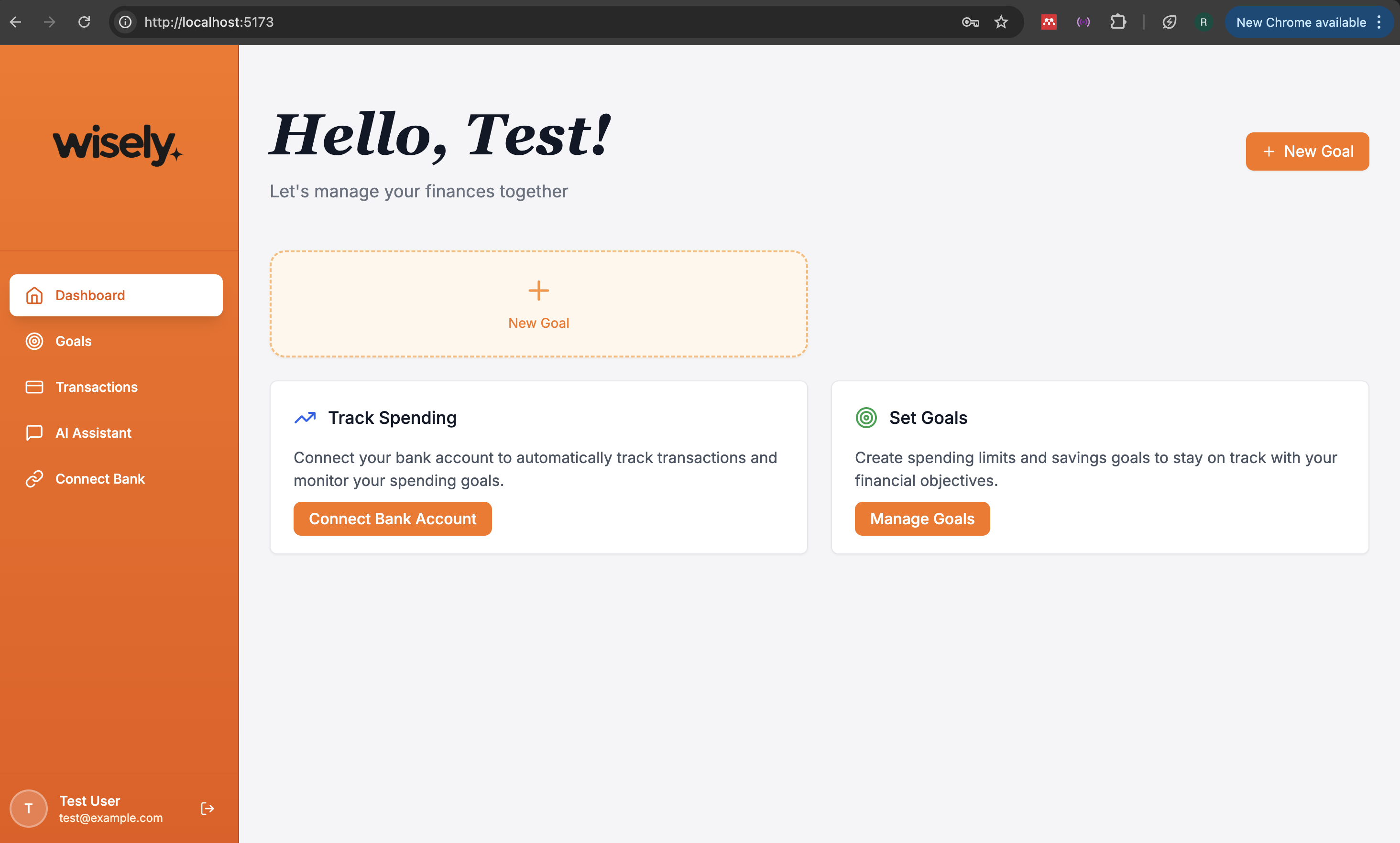1400x843 pixels.
Task: Open Chrome profile R avatar
Action: [1203, 22]
